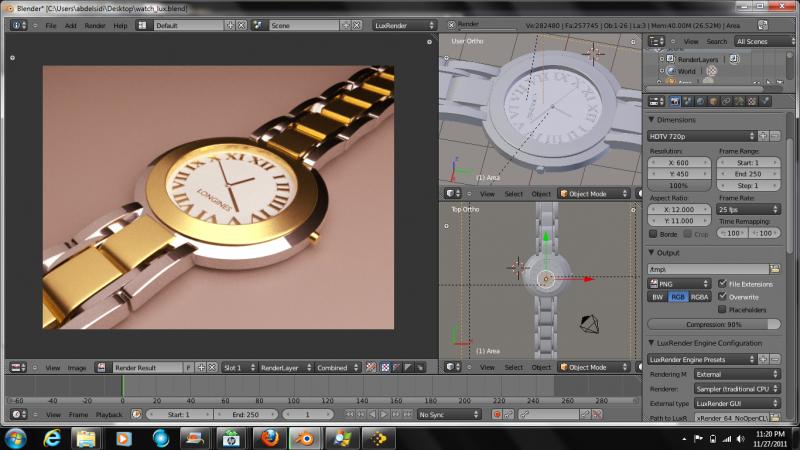Screen dimensions: 800x450
Task: Open the LuxRender Engine Presets dropdown
Action: pos(702,359)
